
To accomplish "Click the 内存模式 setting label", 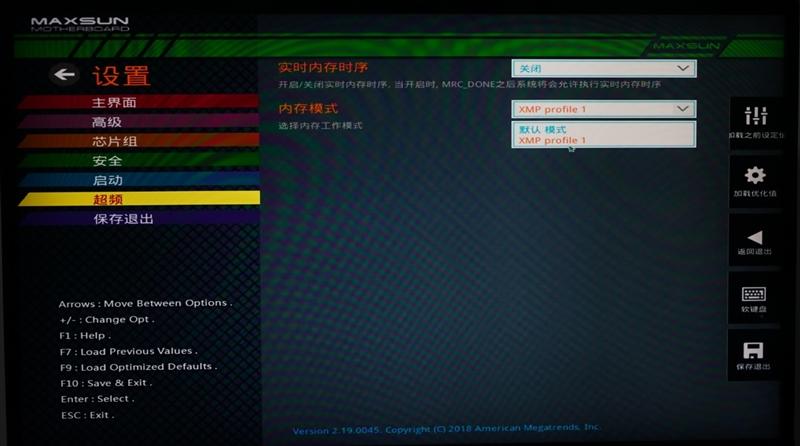I will [x=308, y=108].
